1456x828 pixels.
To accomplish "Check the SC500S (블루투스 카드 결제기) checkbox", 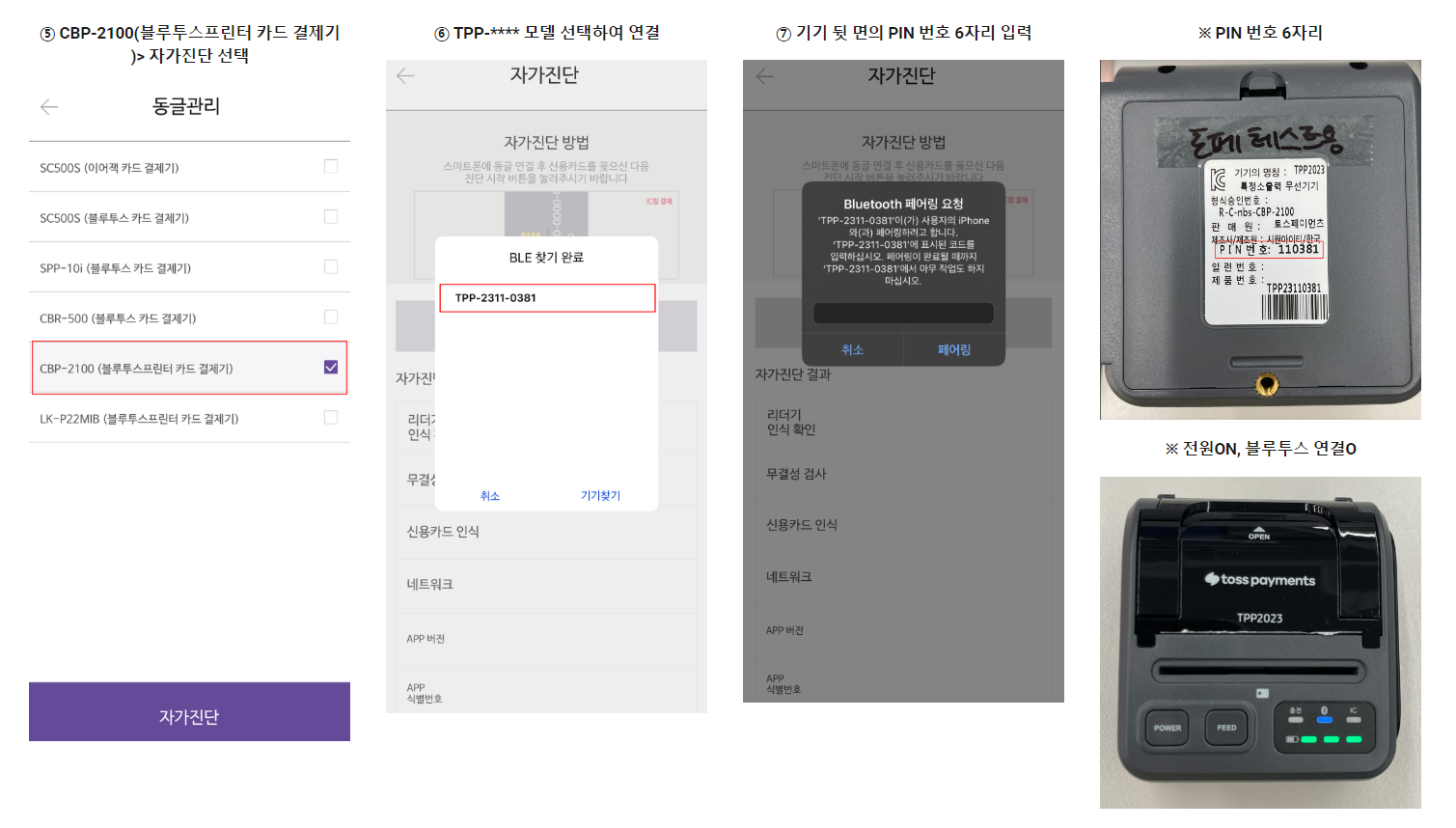I will pos(331,216).
